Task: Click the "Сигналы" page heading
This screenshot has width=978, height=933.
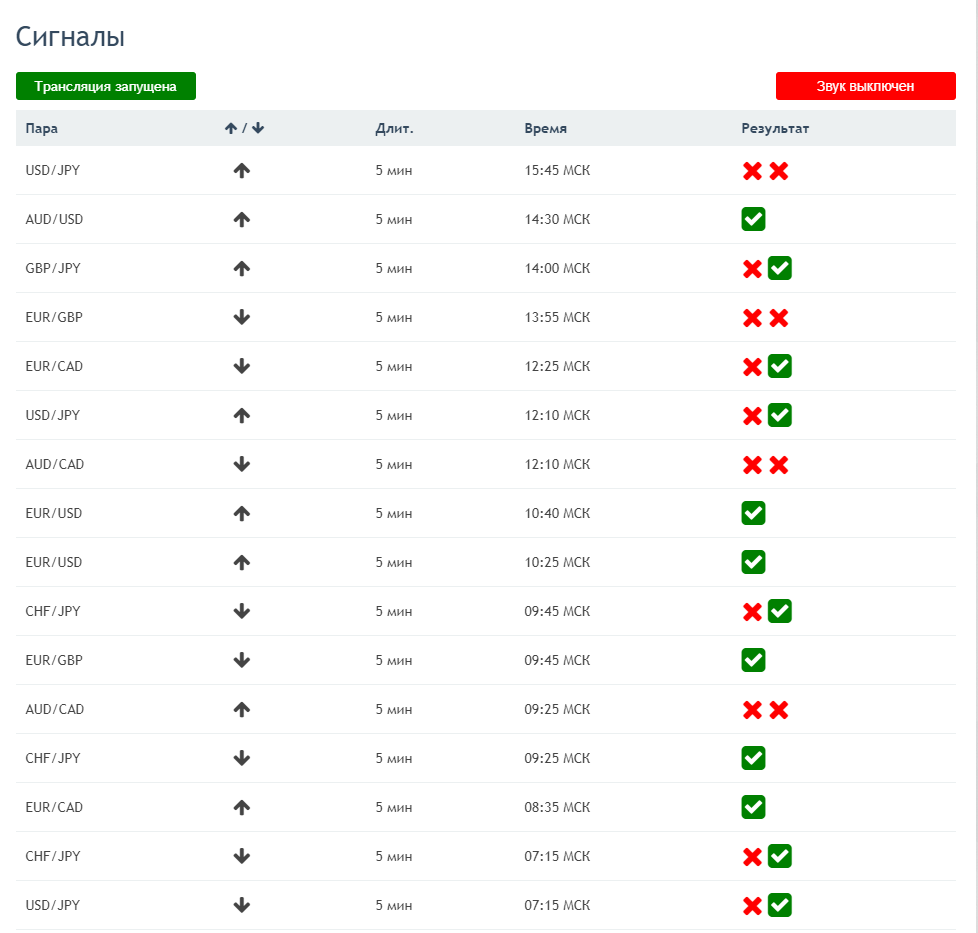Action: (70, 37)
